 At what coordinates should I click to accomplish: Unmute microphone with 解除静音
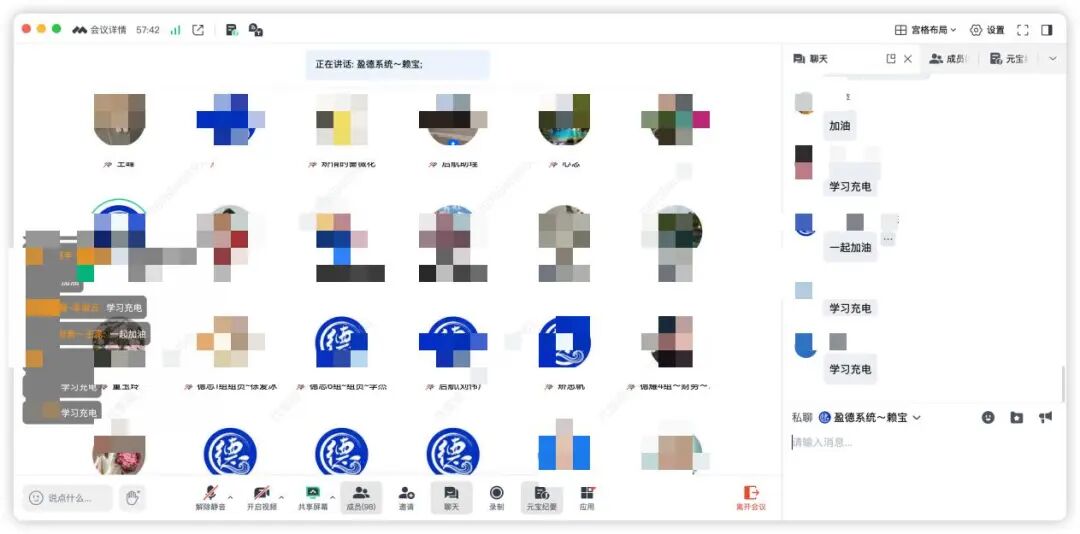point(210,497)
